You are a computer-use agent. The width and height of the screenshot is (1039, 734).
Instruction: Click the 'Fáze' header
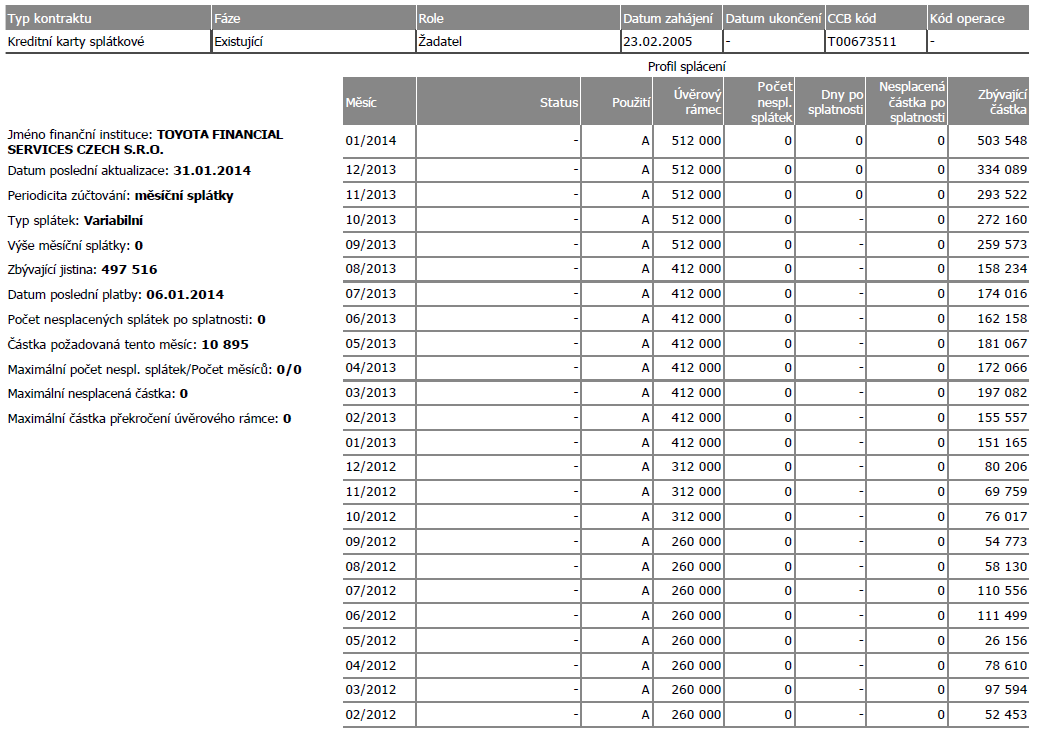tap(313, 19)
